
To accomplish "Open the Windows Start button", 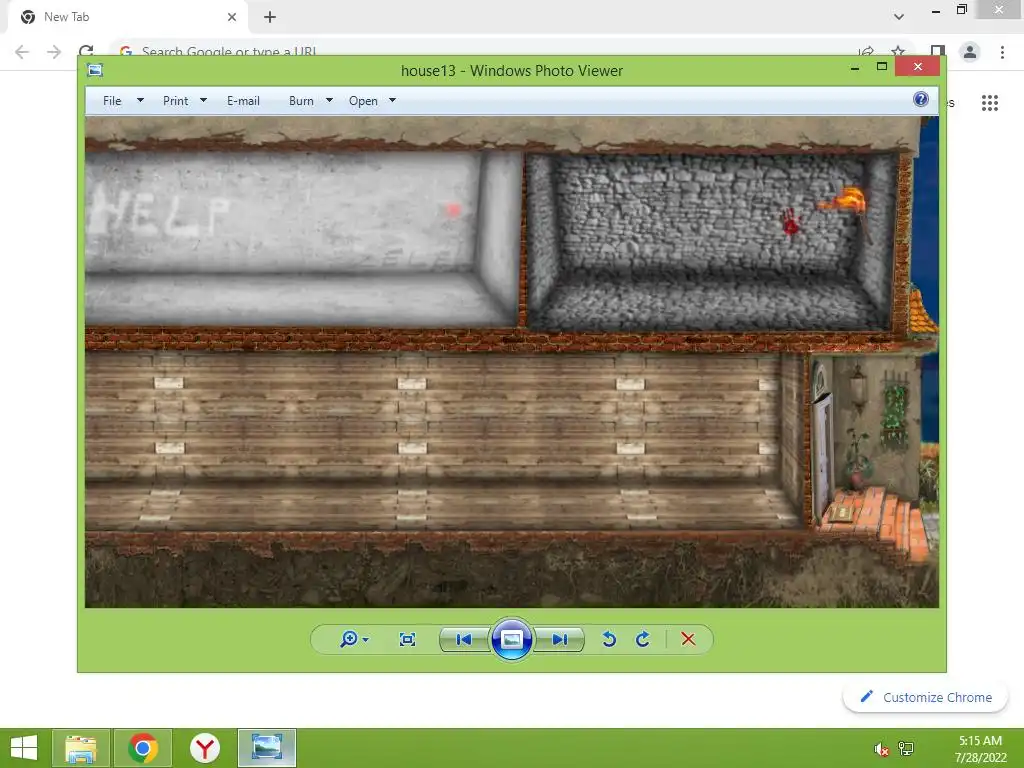I will [x=24, y=748].
